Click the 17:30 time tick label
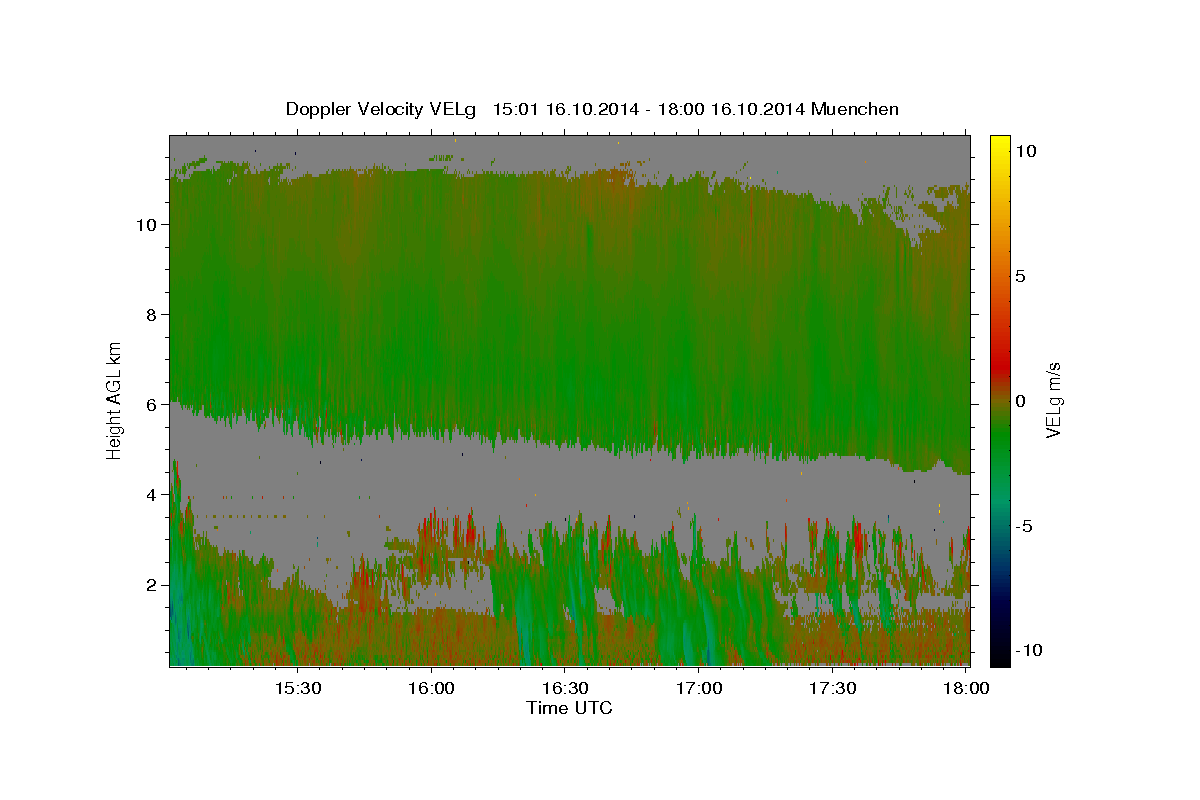This screenshot has height=800, width=1200. pos(833,688)
